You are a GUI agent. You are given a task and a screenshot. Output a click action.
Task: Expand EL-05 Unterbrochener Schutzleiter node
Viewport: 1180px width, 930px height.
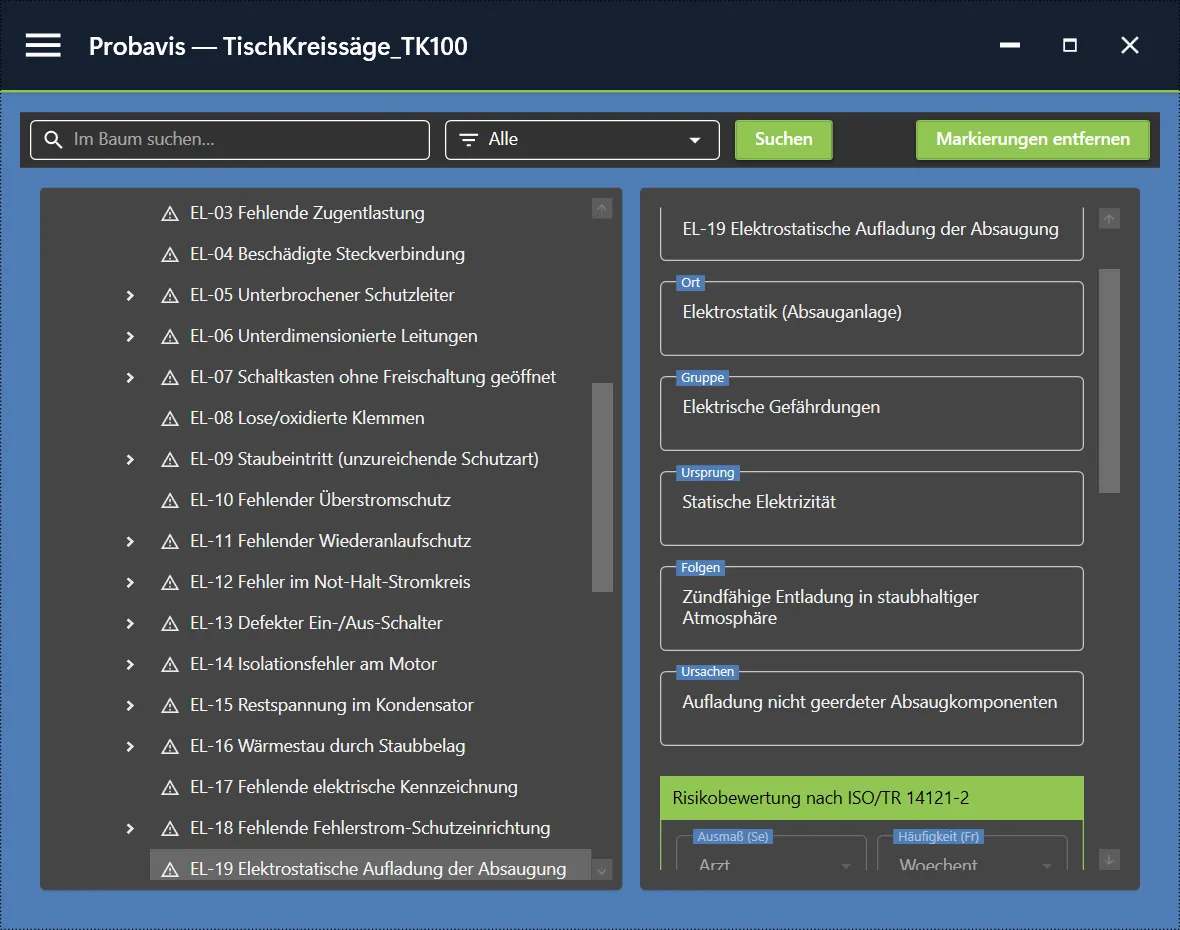pyautogui.click(x=130, y=296)
